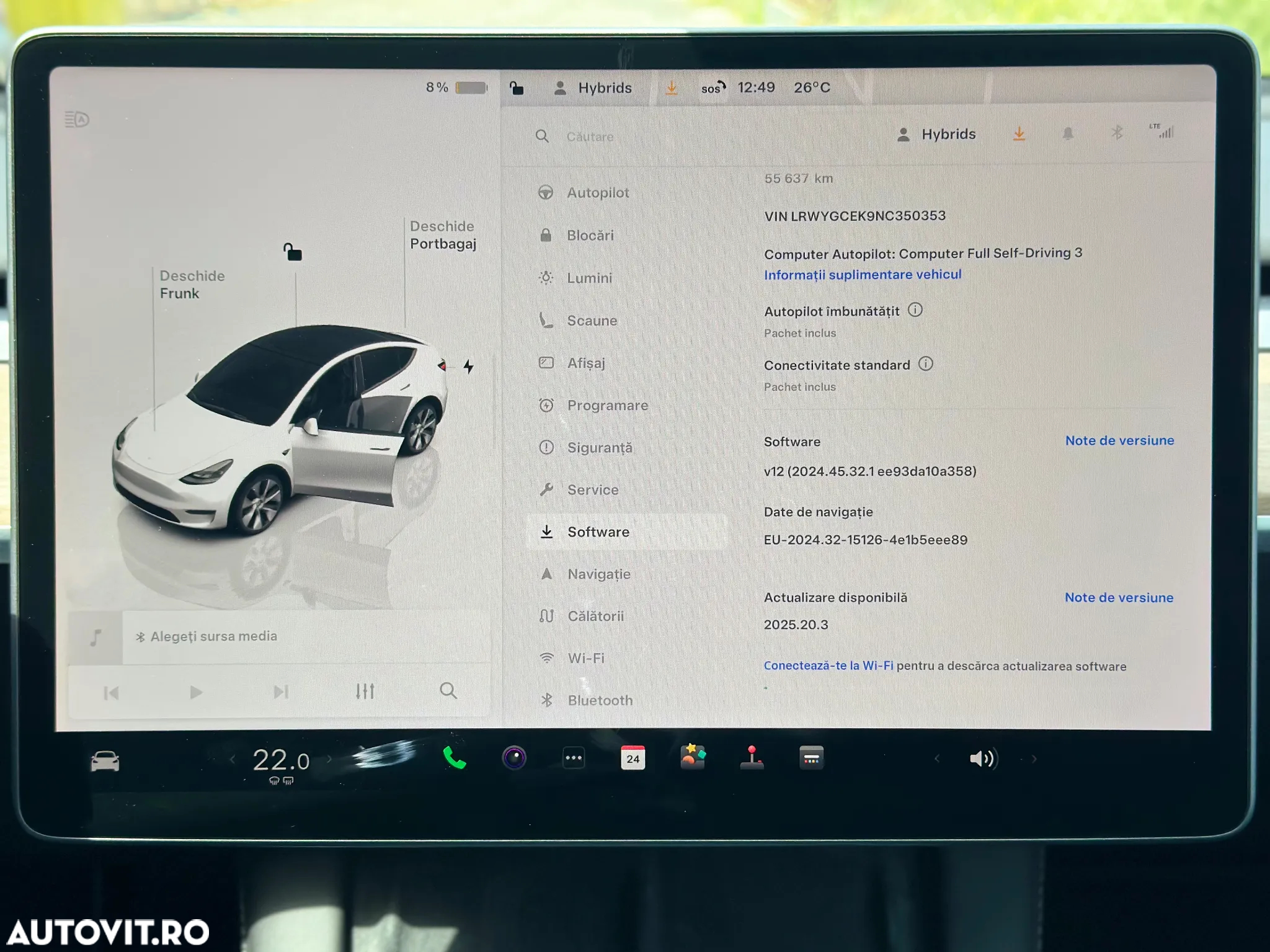
Task: Open the Theater app icon
Action: (811, 758)
